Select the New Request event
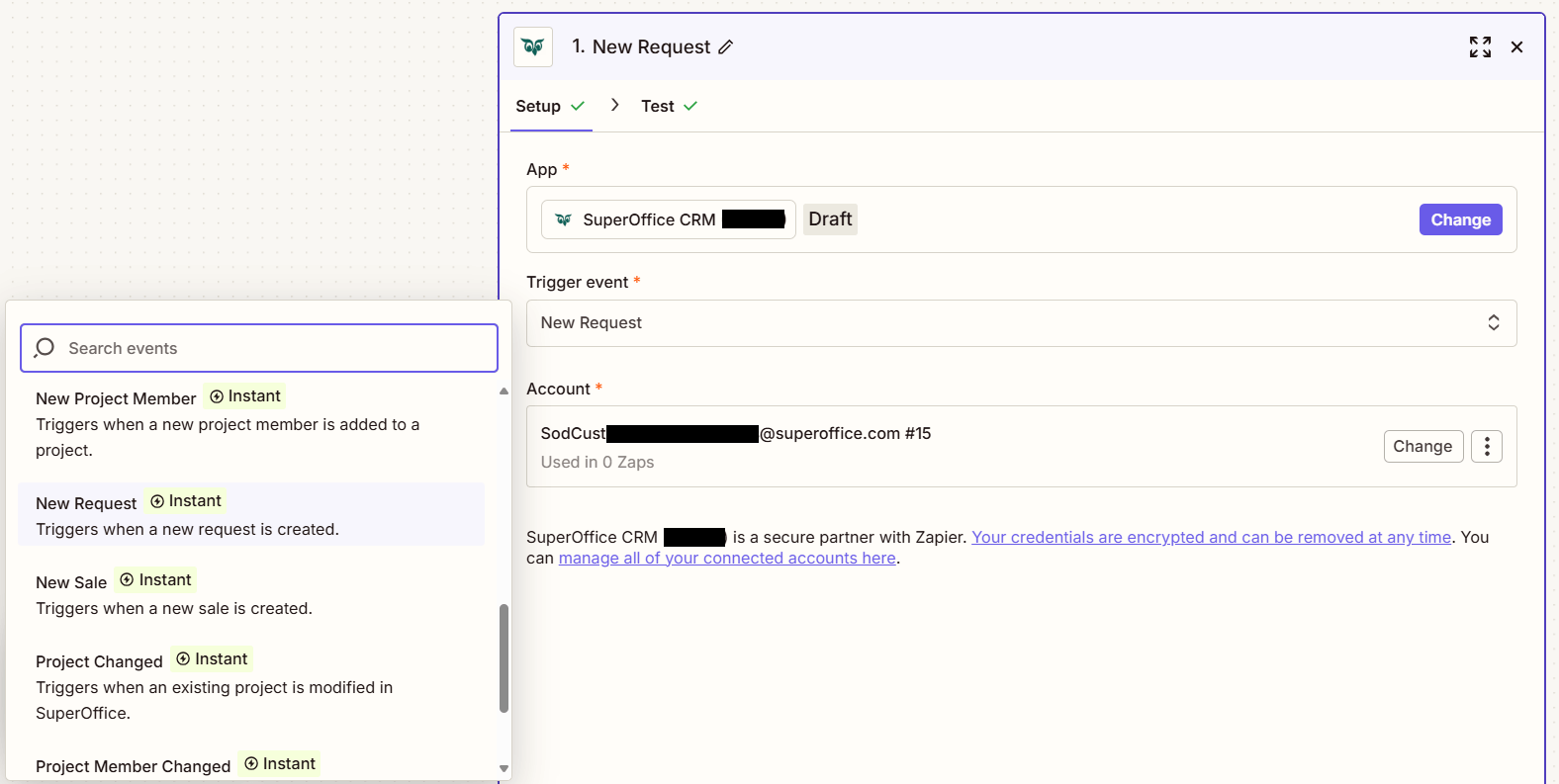 (251, 514)
